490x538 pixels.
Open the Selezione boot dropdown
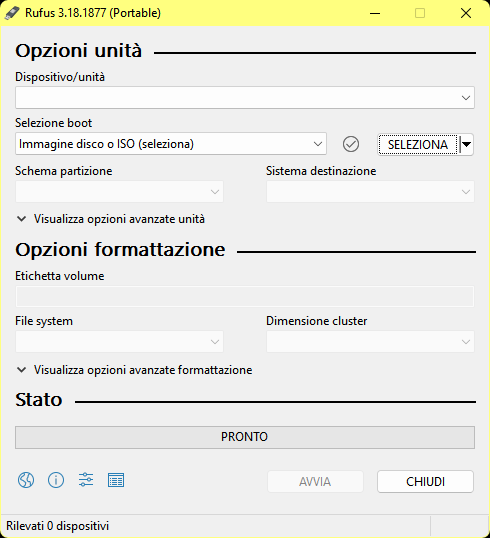point(171,144)
